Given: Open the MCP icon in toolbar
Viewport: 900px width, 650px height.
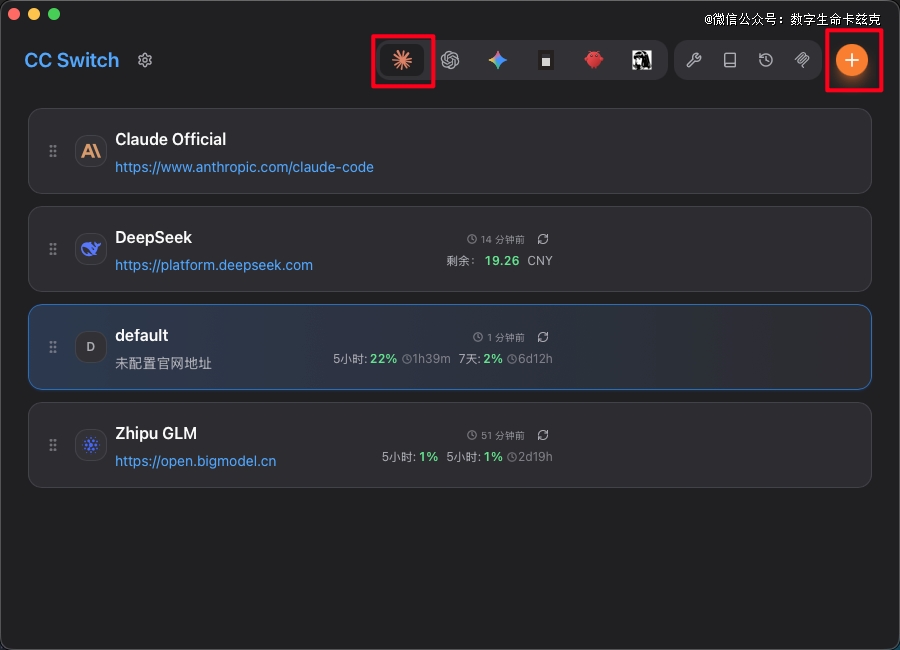Looking at the screenshot, I should 802,60.
